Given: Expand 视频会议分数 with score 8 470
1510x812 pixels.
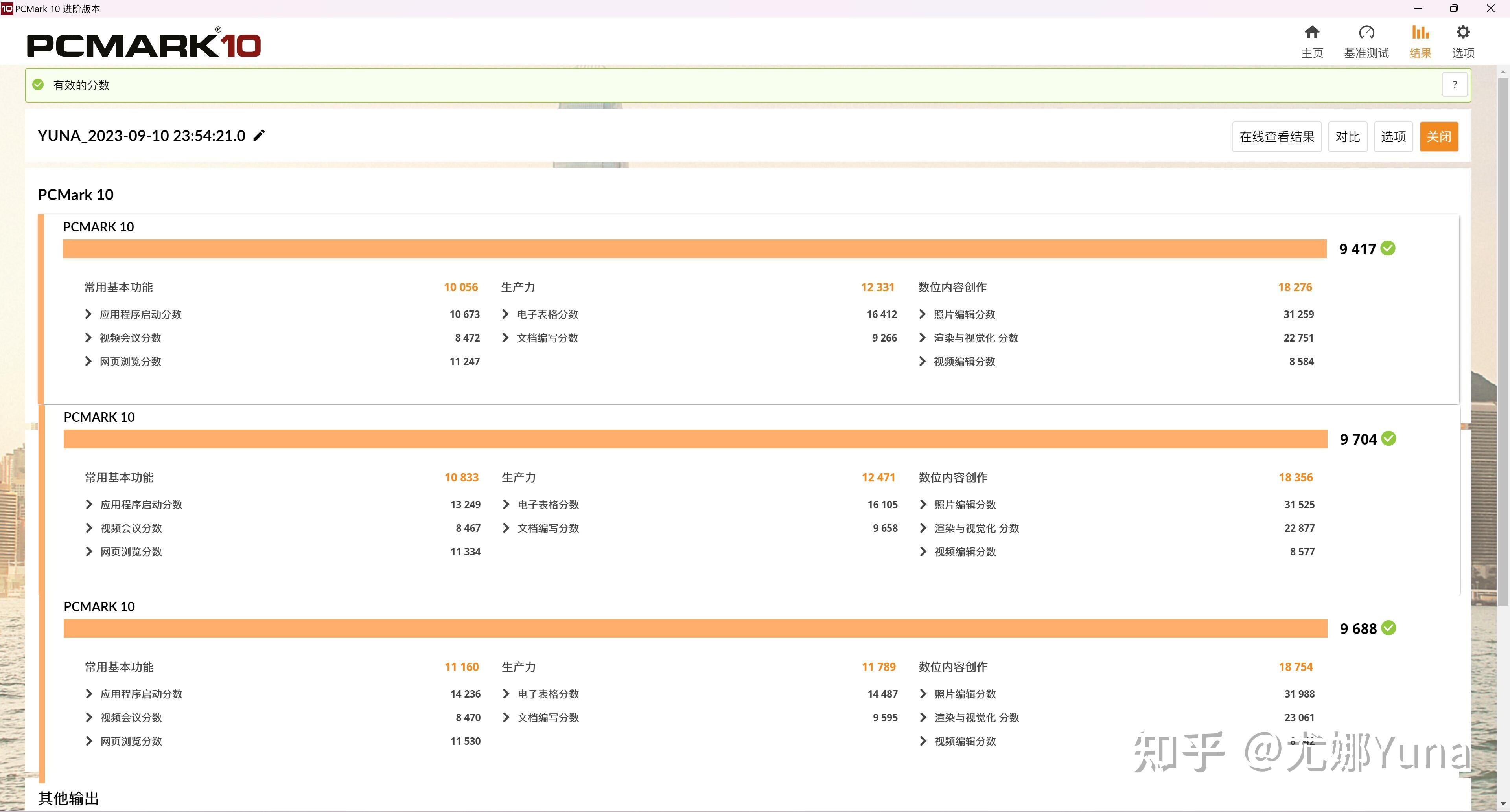Looking at the screenshot, I should 89,718.
